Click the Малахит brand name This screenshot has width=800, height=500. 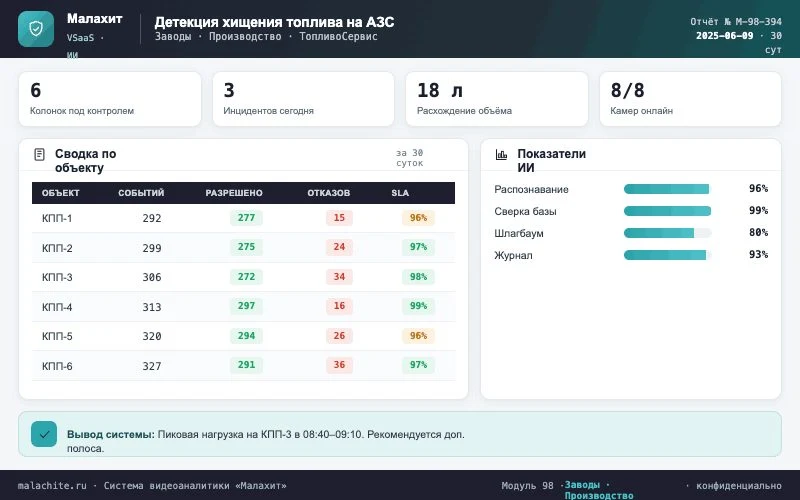click(94, 18)
